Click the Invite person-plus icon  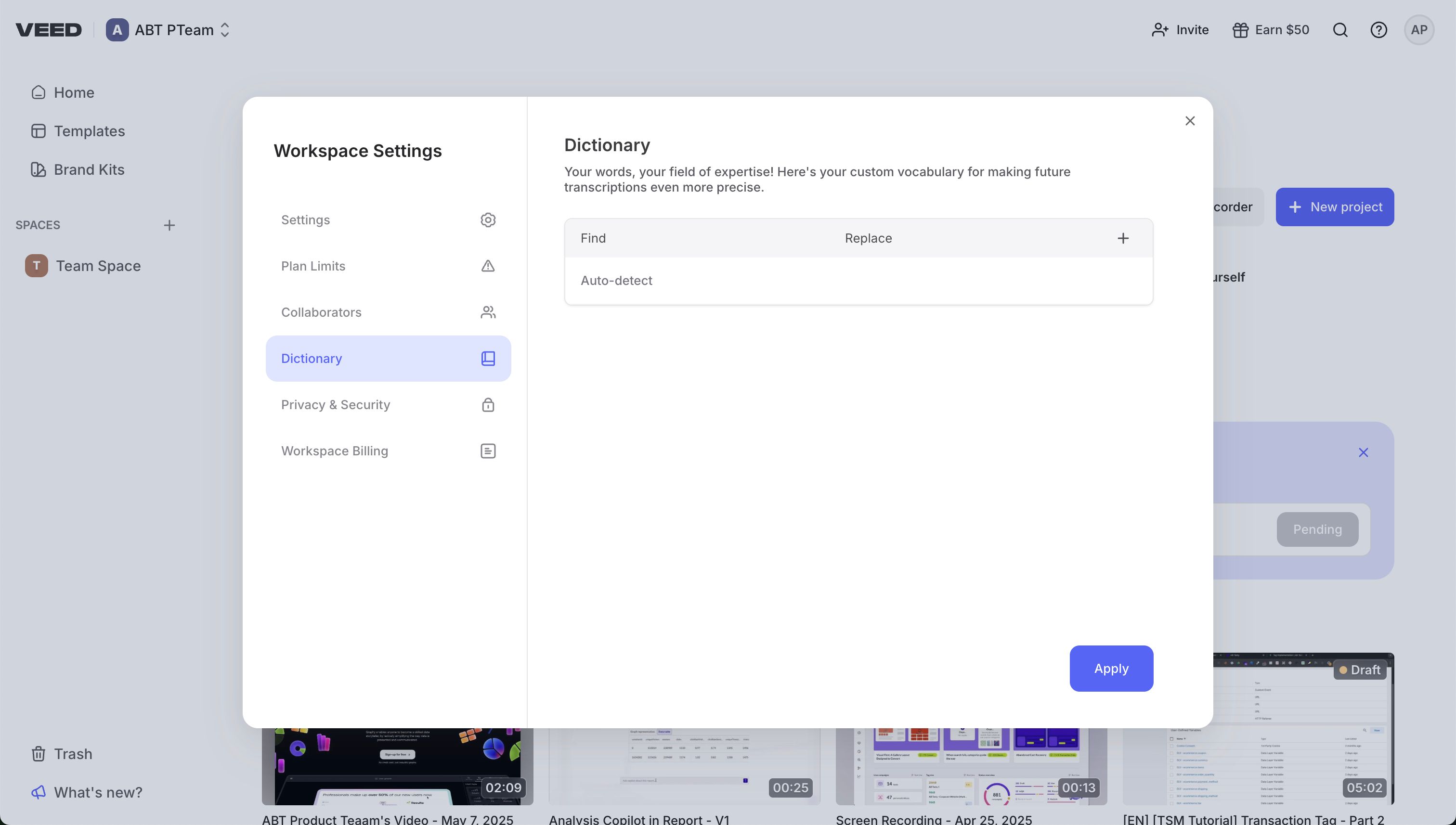1160,30
